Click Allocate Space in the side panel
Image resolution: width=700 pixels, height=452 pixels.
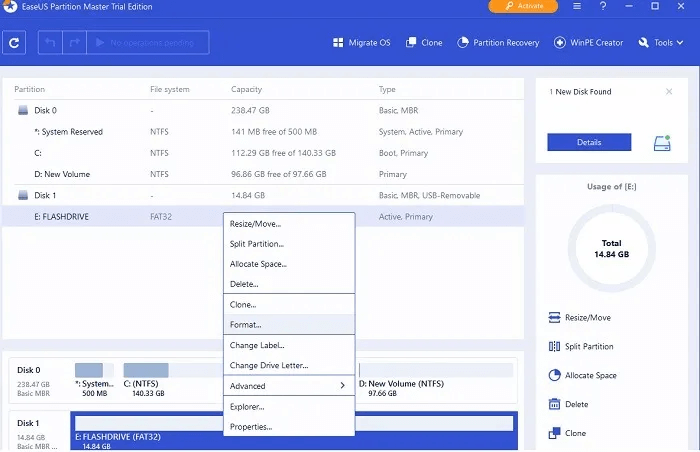coord(583,375)
